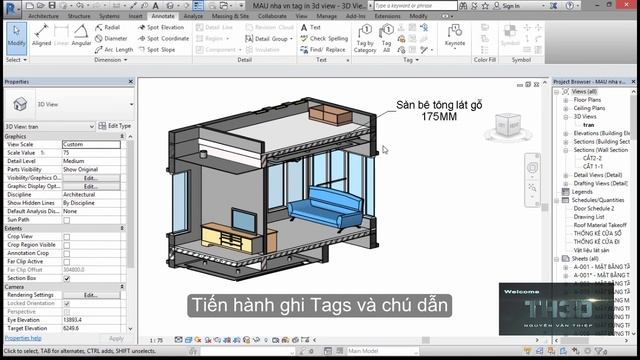Select Drawing List in Project Browser

click(x=589, y=217)
